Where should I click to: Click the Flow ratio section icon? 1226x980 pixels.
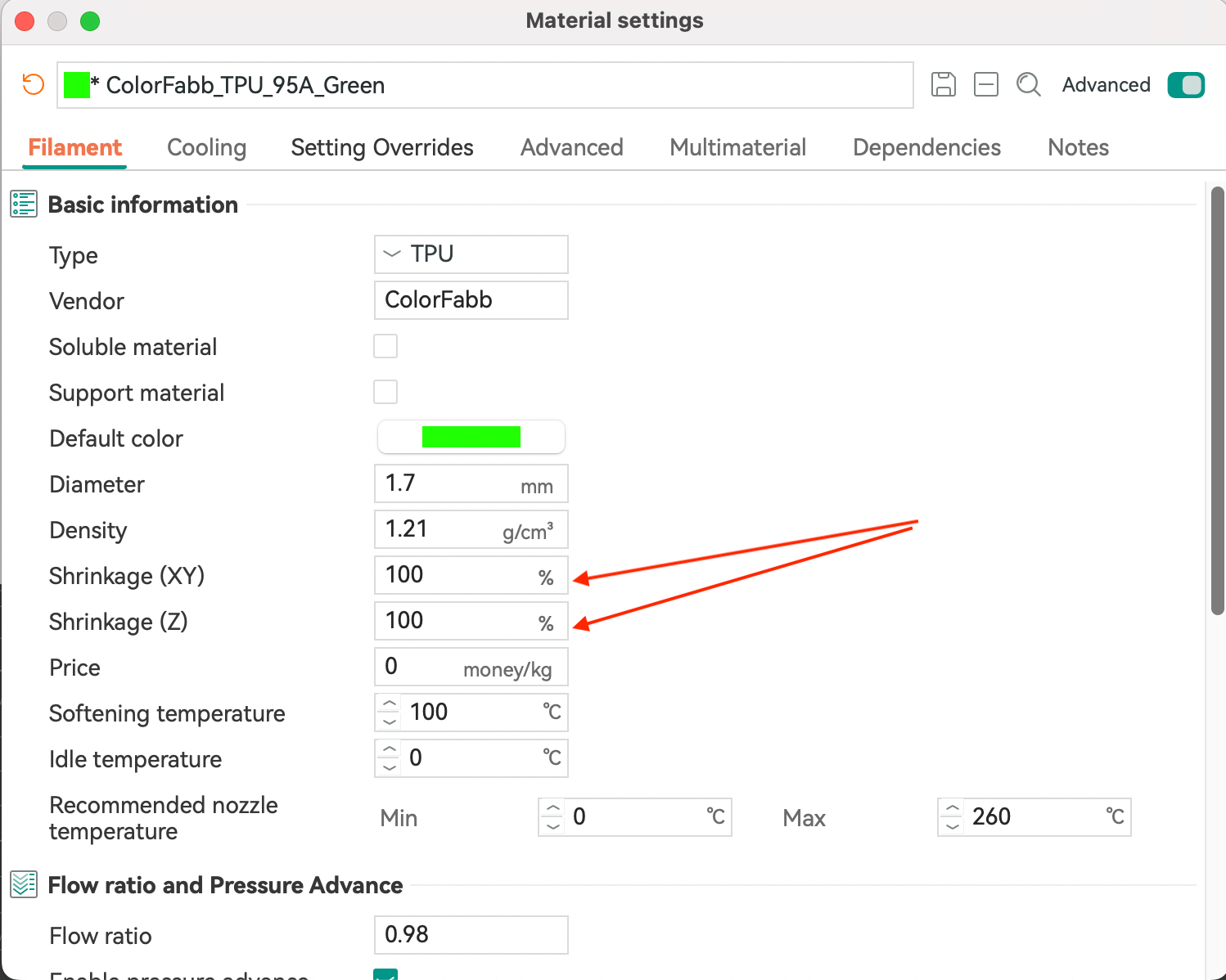24,884
